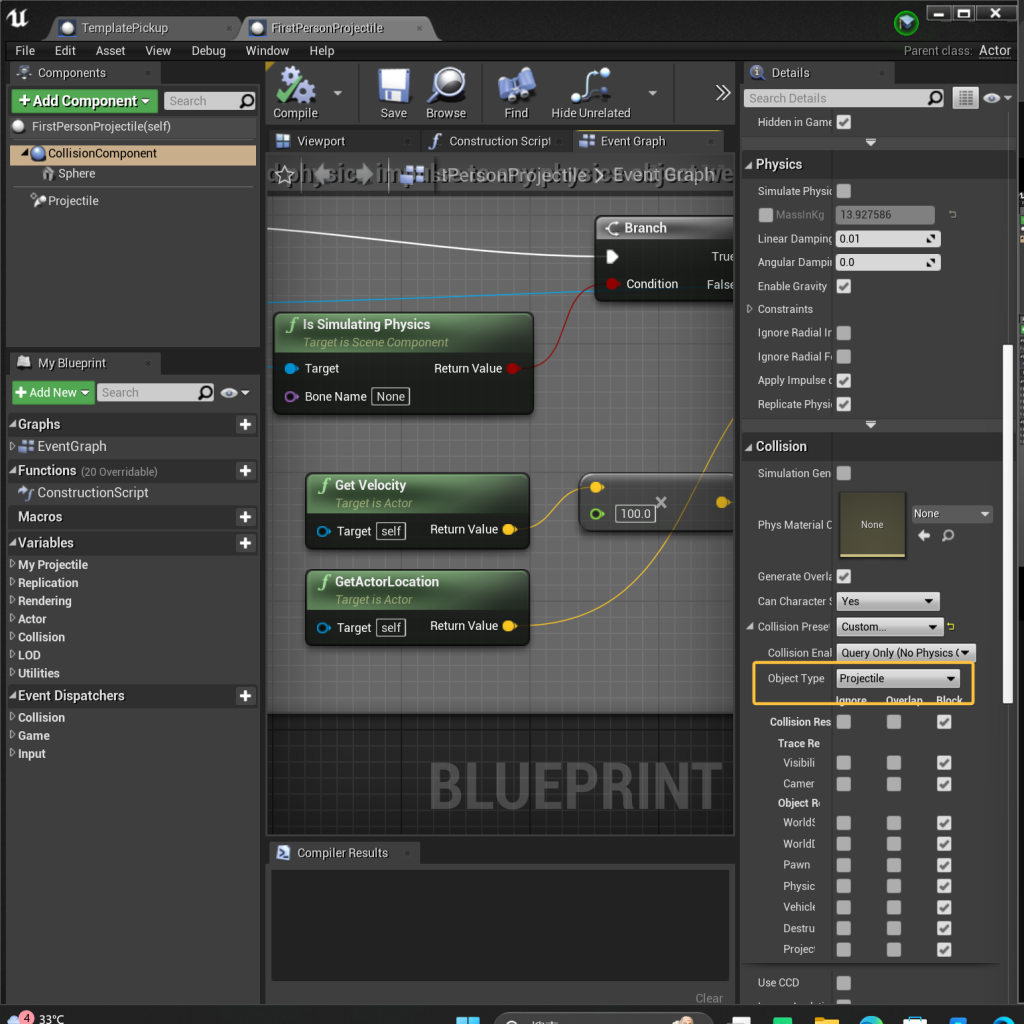Add new event dispatcher with plus
Image resolution: width=1024 pixels, height=1024 pixels.
pos(246,696)
